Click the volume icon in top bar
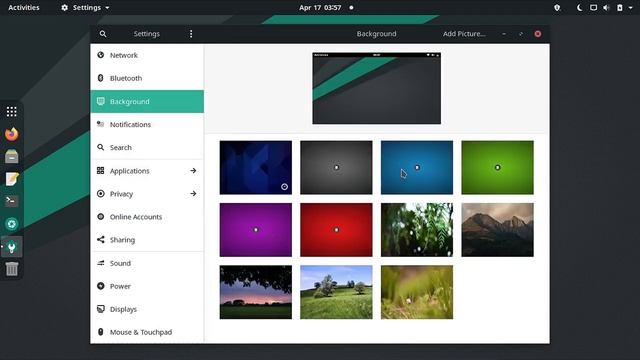 tap(607, 7)
